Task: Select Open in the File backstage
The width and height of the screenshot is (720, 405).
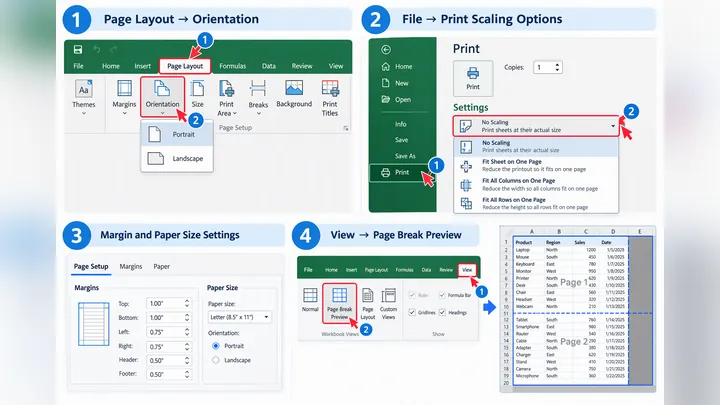Action: click(396, 100)
